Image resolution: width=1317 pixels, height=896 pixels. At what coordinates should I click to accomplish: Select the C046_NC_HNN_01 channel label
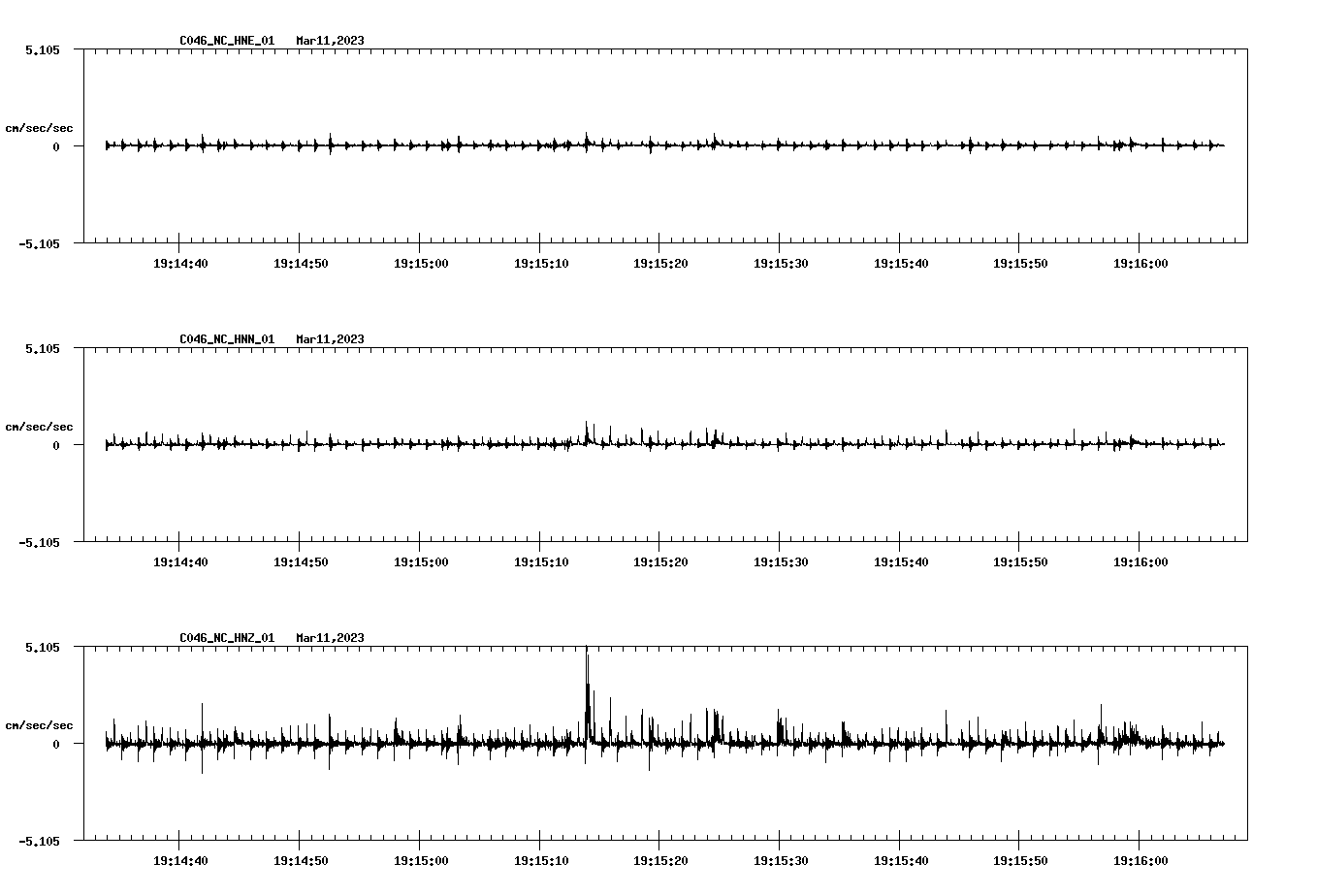225,338
